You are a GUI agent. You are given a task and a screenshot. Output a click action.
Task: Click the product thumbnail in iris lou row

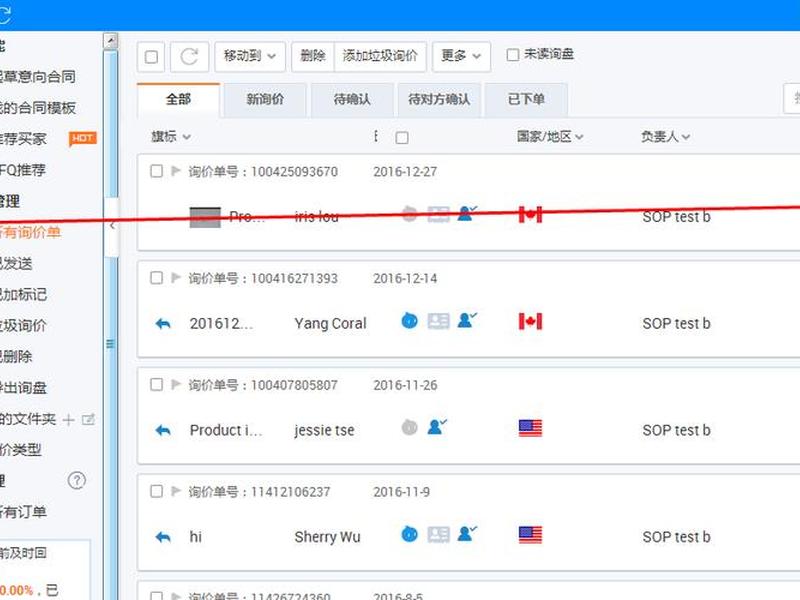205,217
